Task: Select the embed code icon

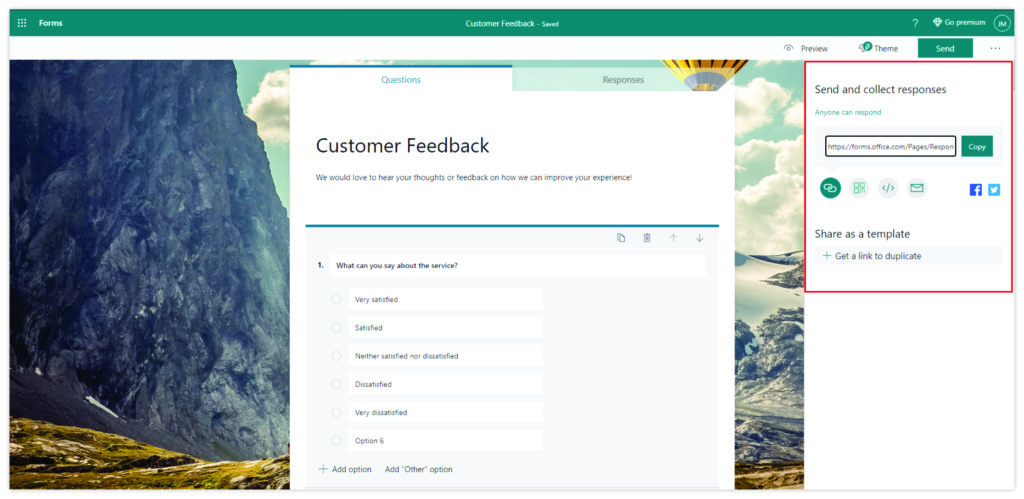Action: [x=888, y=188]
